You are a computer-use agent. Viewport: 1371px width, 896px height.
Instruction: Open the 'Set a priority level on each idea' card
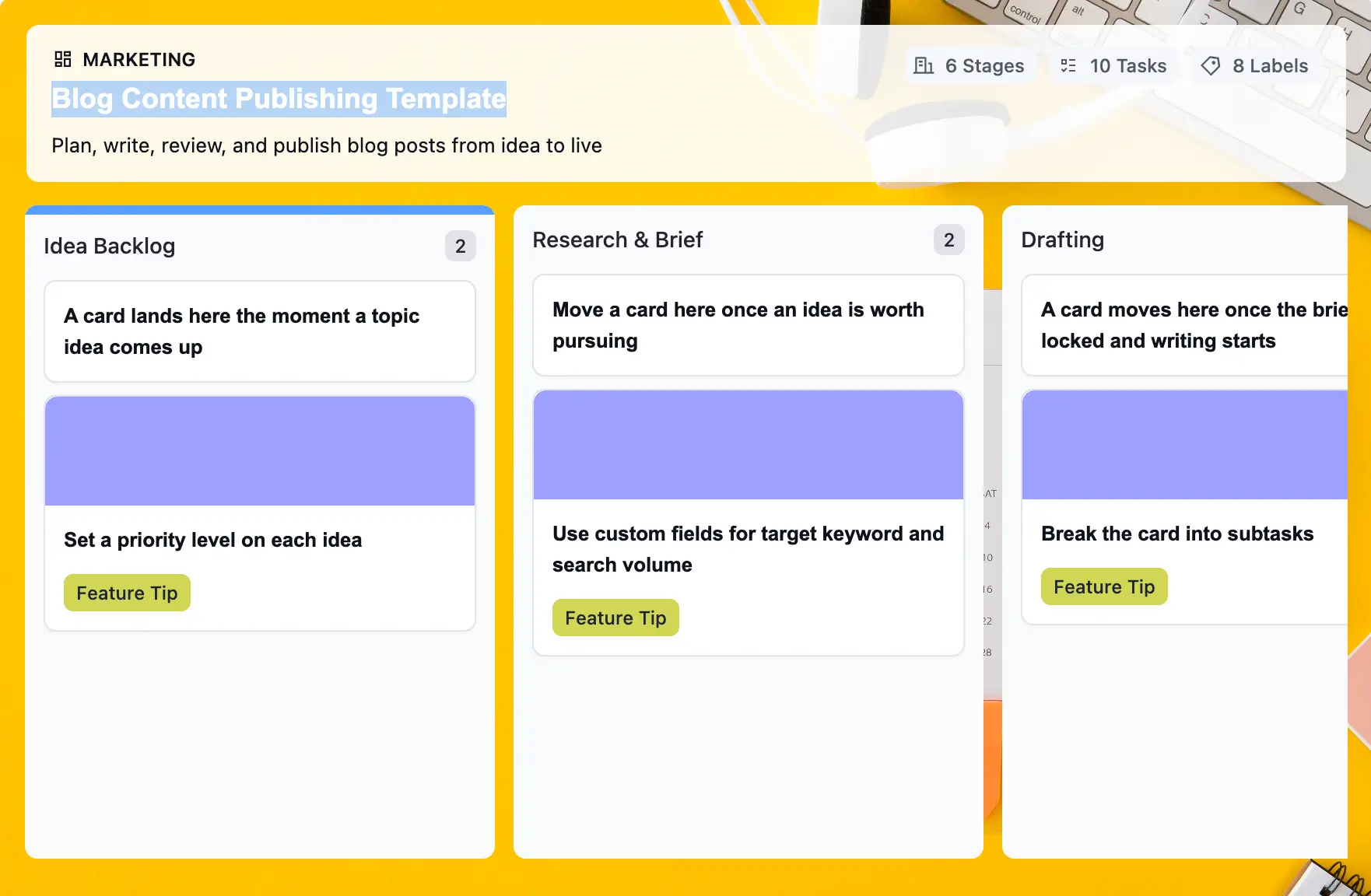pyautogui.click(x=260, y=513)
